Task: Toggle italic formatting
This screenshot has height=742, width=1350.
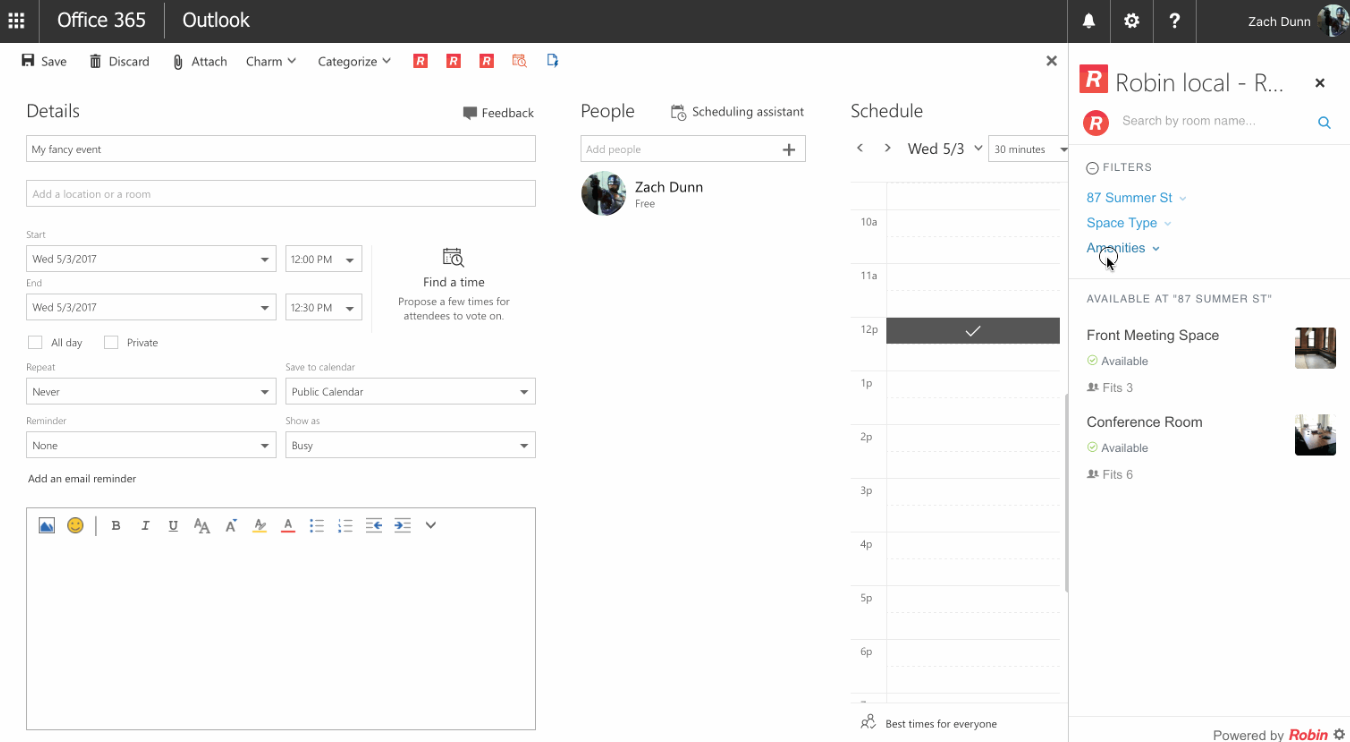Action: point(145,525)
